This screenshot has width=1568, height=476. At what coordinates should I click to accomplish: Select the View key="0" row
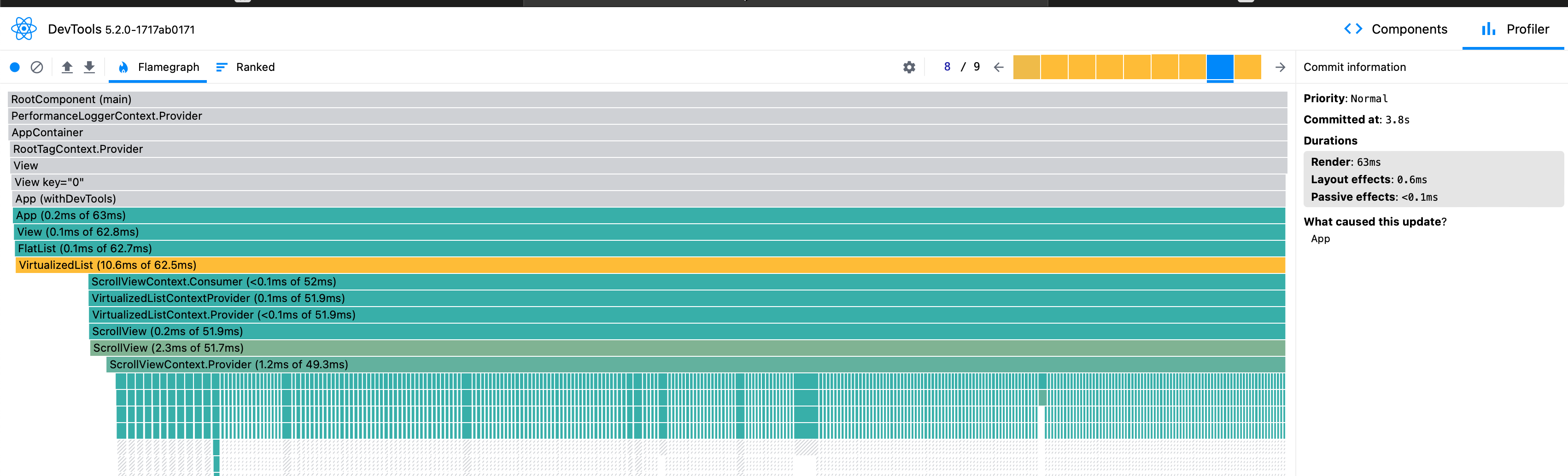tap(648, 182)
